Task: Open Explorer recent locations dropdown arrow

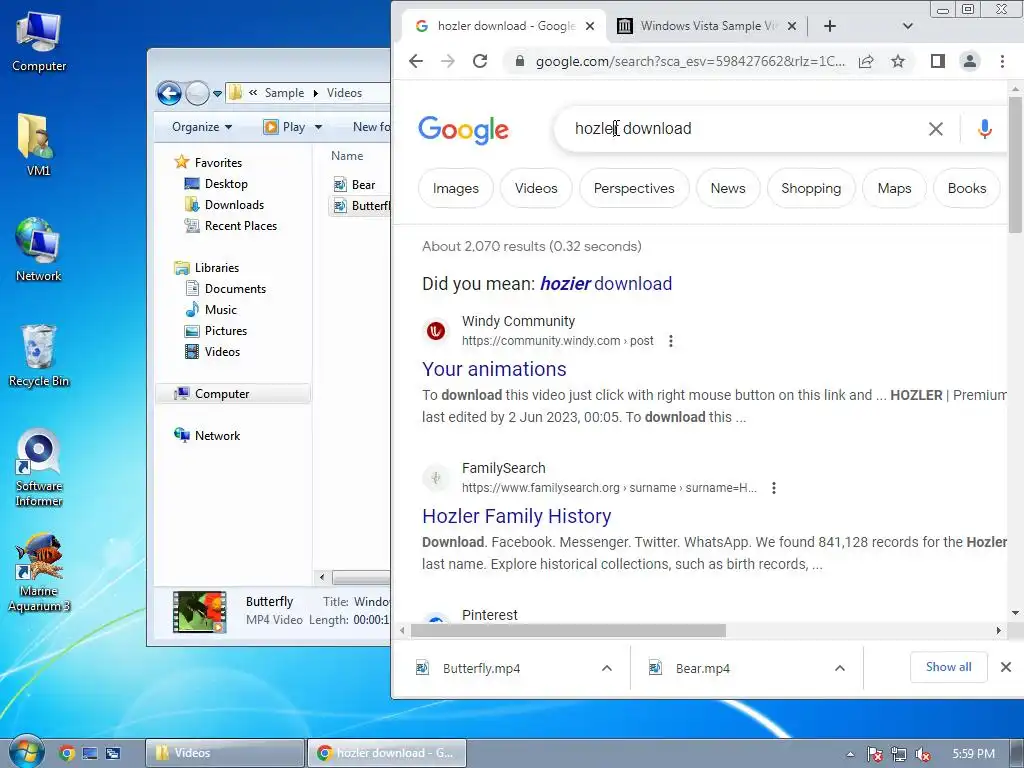Action: (x=217, y=94)
